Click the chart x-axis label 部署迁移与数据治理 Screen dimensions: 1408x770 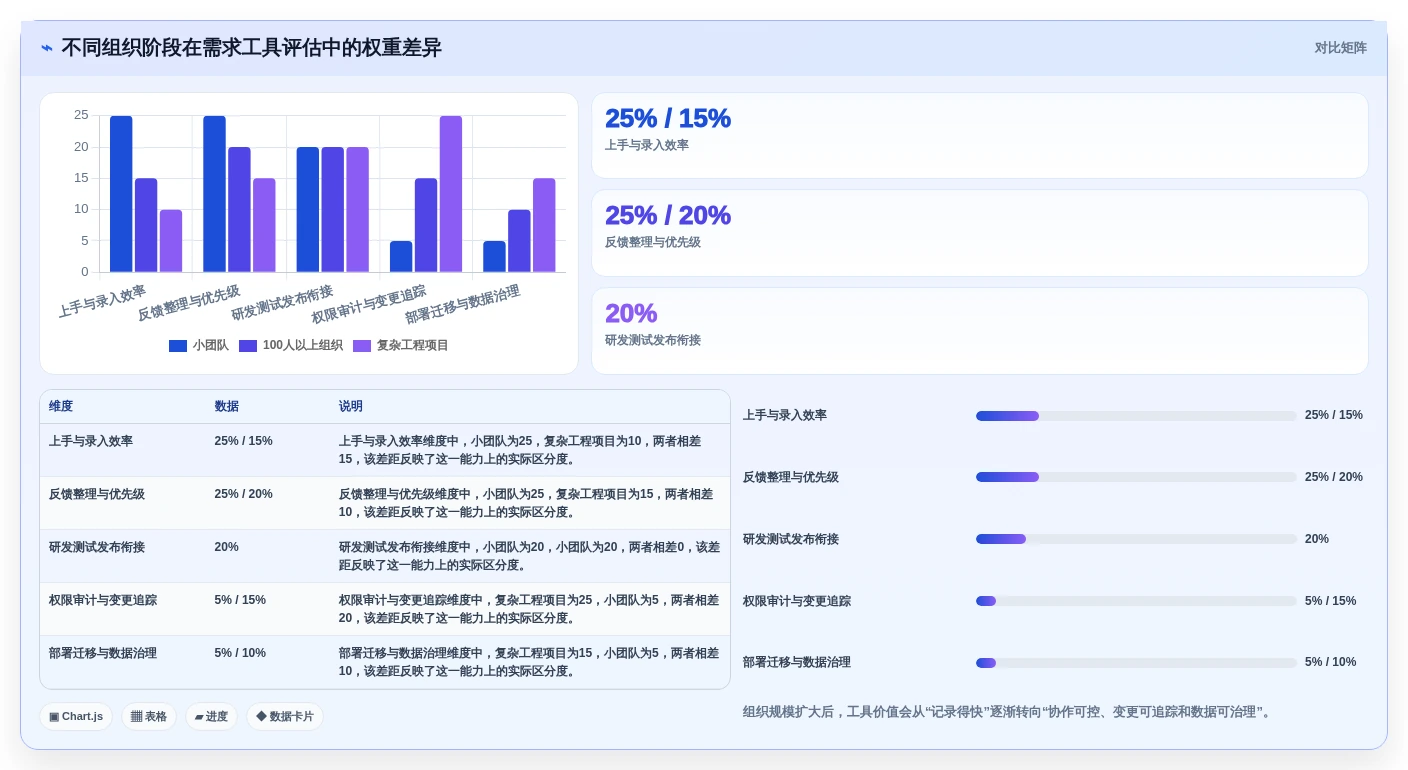pyautogui.click(x=463, y=304)
